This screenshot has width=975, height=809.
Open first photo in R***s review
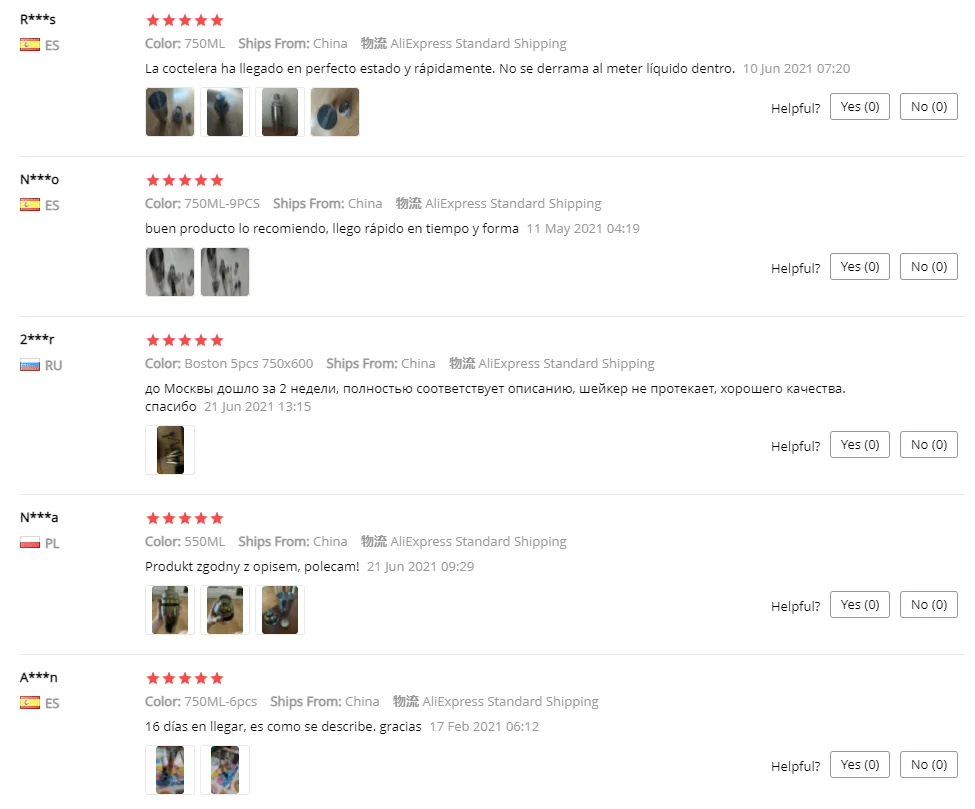click(170, 112)
